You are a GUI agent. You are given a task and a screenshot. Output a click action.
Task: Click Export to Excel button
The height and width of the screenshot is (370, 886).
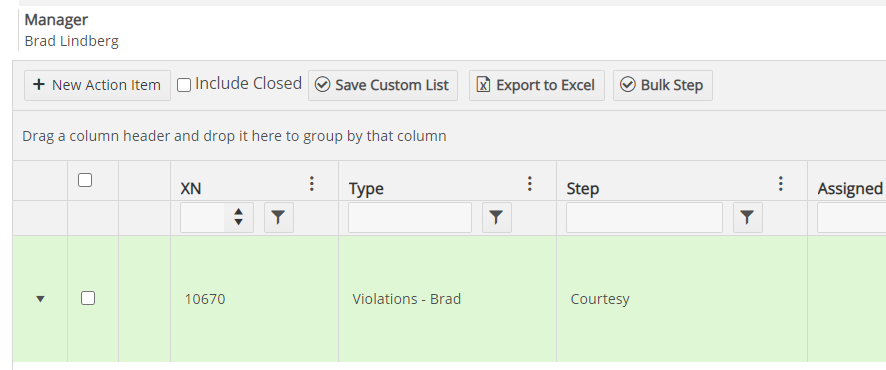(x=537, y=85)
